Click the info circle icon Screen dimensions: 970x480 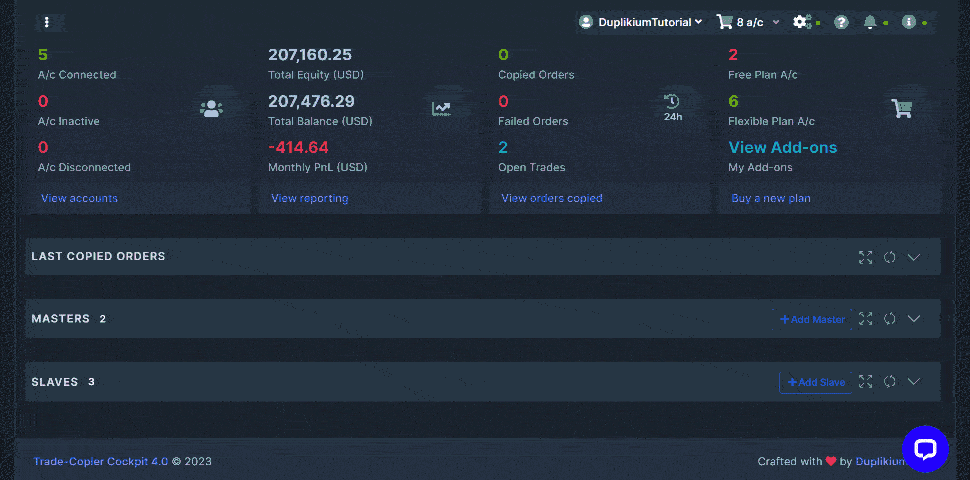[908, 22]
